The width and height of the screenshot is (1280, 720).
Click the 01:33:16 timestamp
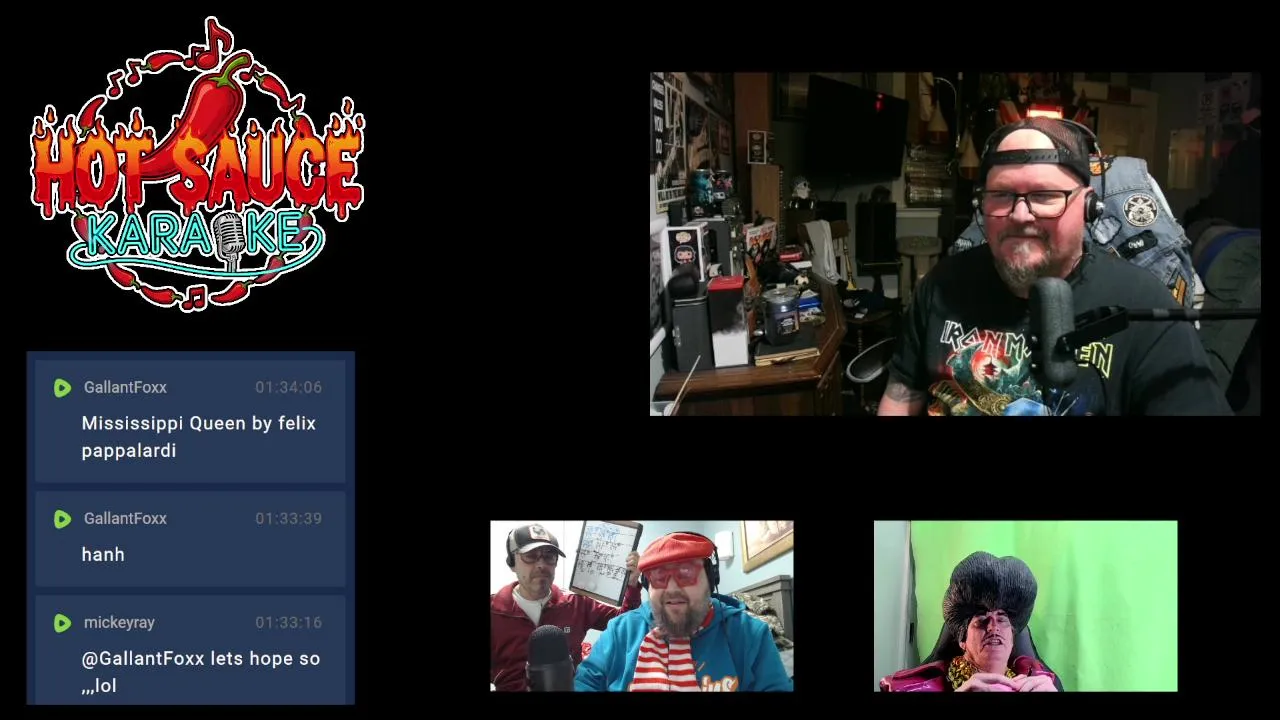point(288,622)
